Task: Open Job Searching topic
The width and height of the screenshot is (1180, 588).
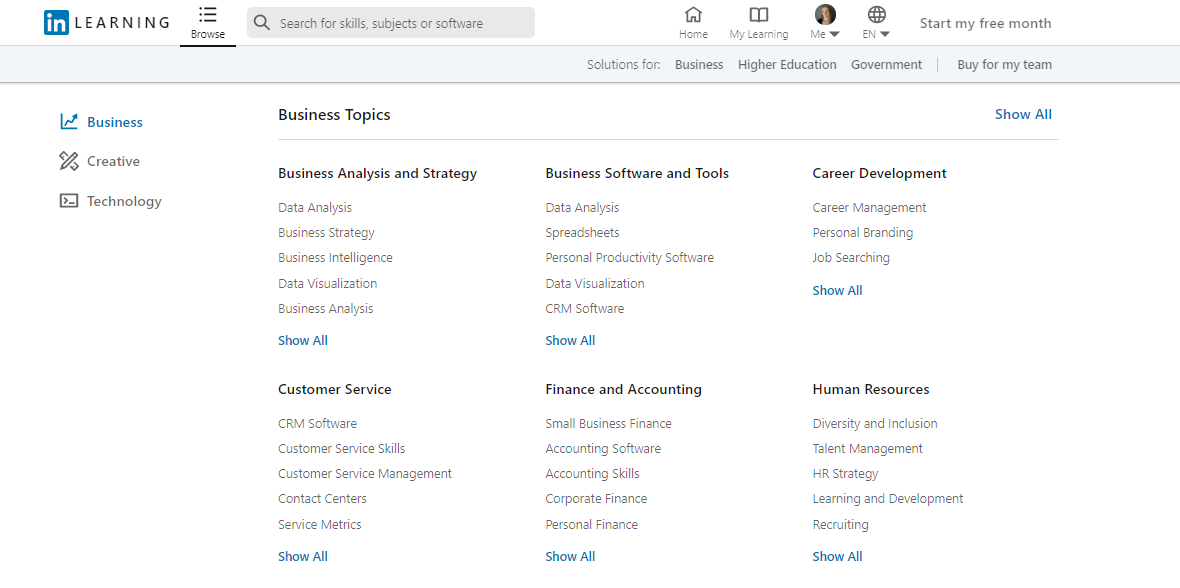Action: (851, 257)
